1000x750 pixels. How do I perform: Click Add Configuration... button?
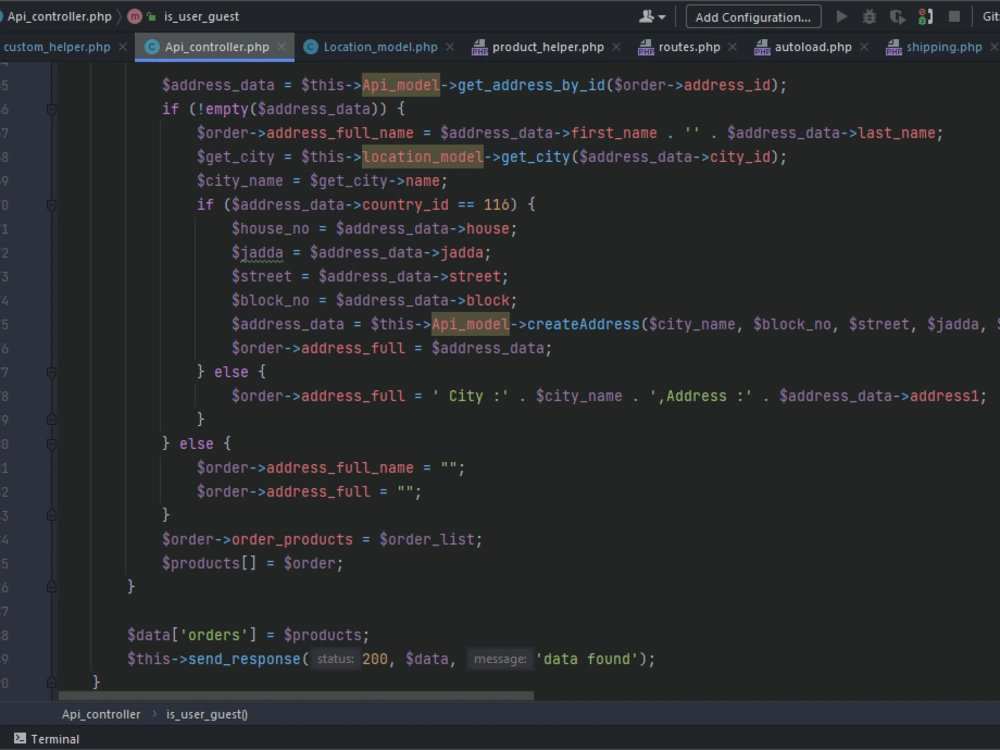click(753, 17)
